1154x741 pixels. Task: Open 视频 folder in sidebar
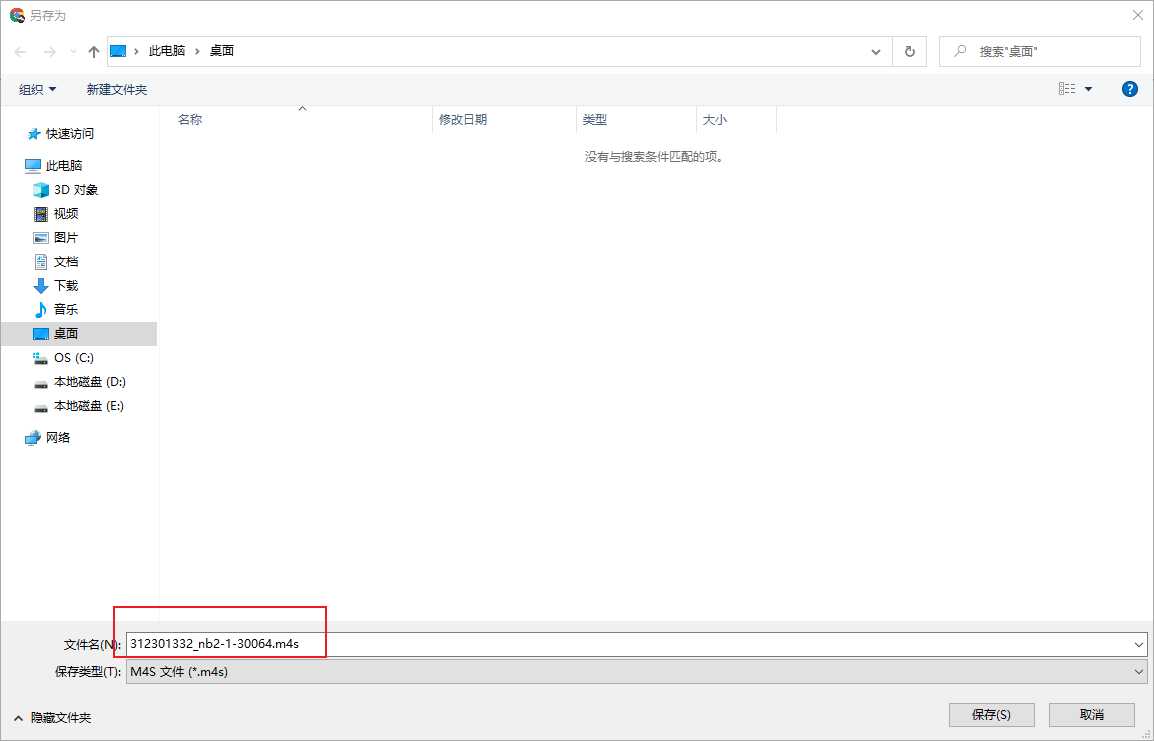[66, 213]
